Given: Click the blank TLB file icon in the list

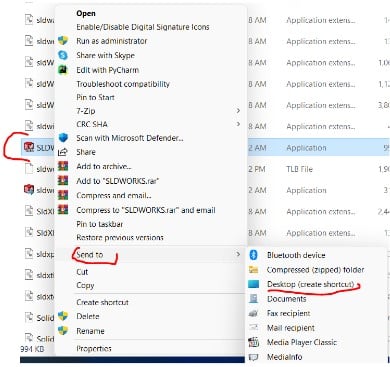Looking at the screenshot, I should [29, 169].
